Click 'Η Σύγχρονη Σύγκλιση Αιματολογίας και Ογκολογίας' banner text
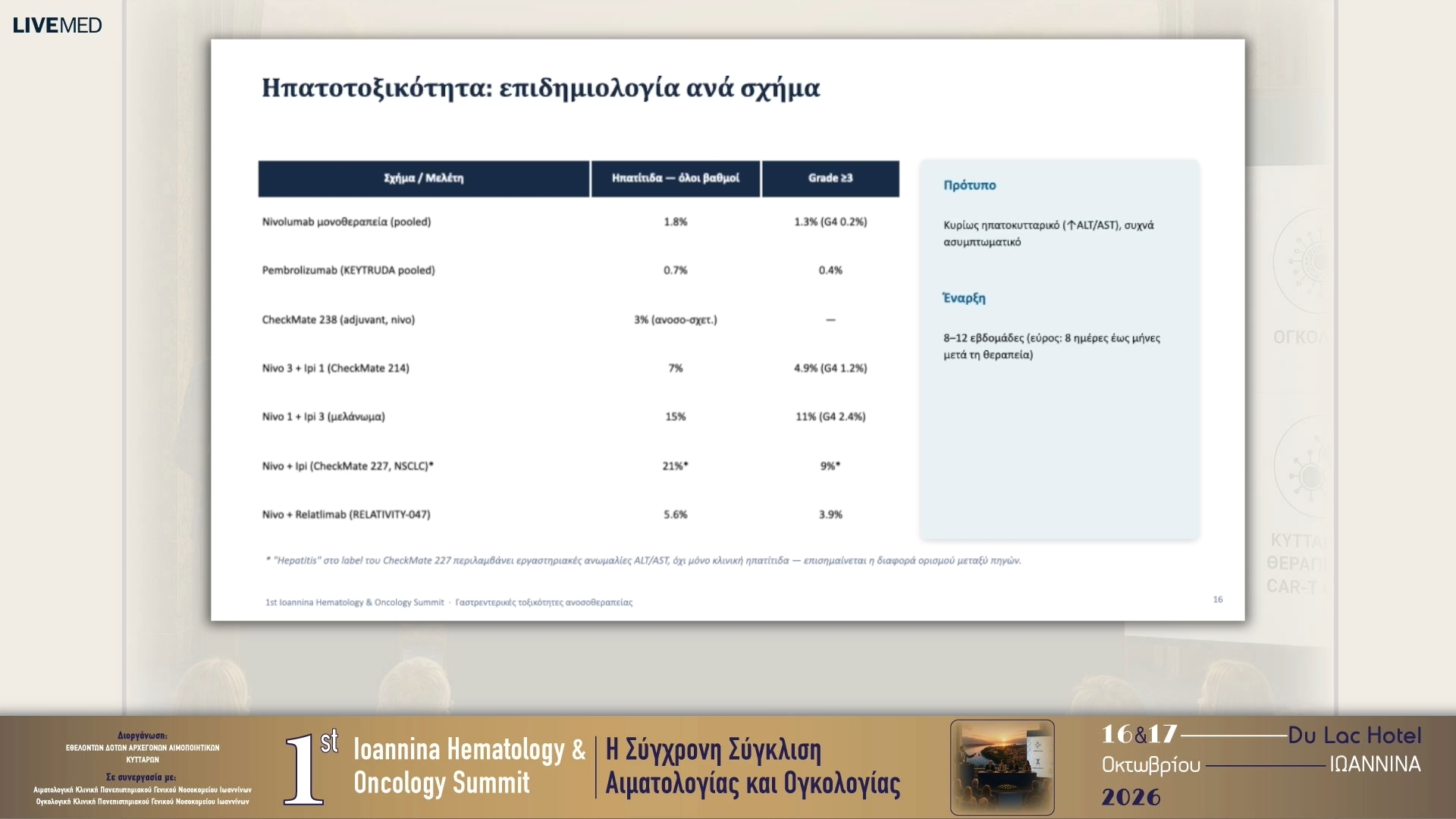The image size is (1456, 819). click(x=752, y=767)
